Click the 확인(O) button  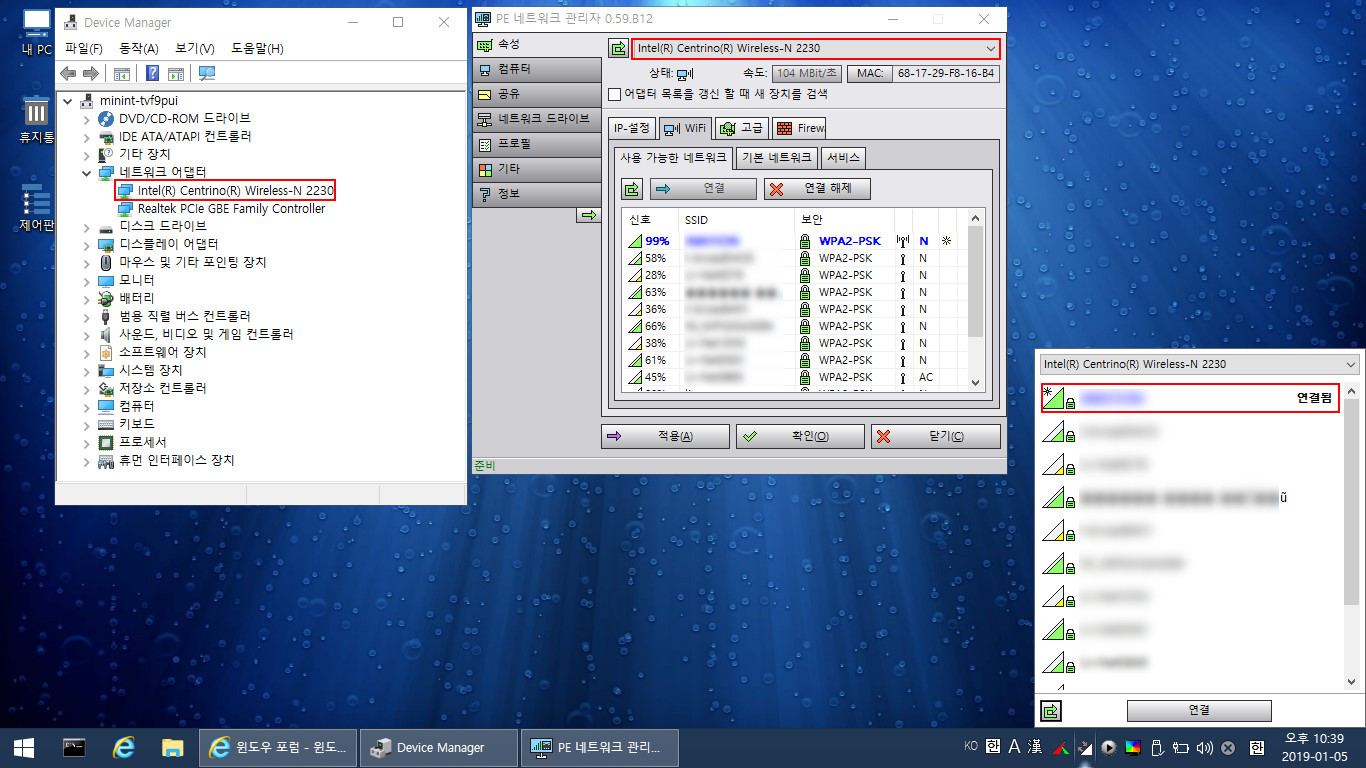(800, 436)
